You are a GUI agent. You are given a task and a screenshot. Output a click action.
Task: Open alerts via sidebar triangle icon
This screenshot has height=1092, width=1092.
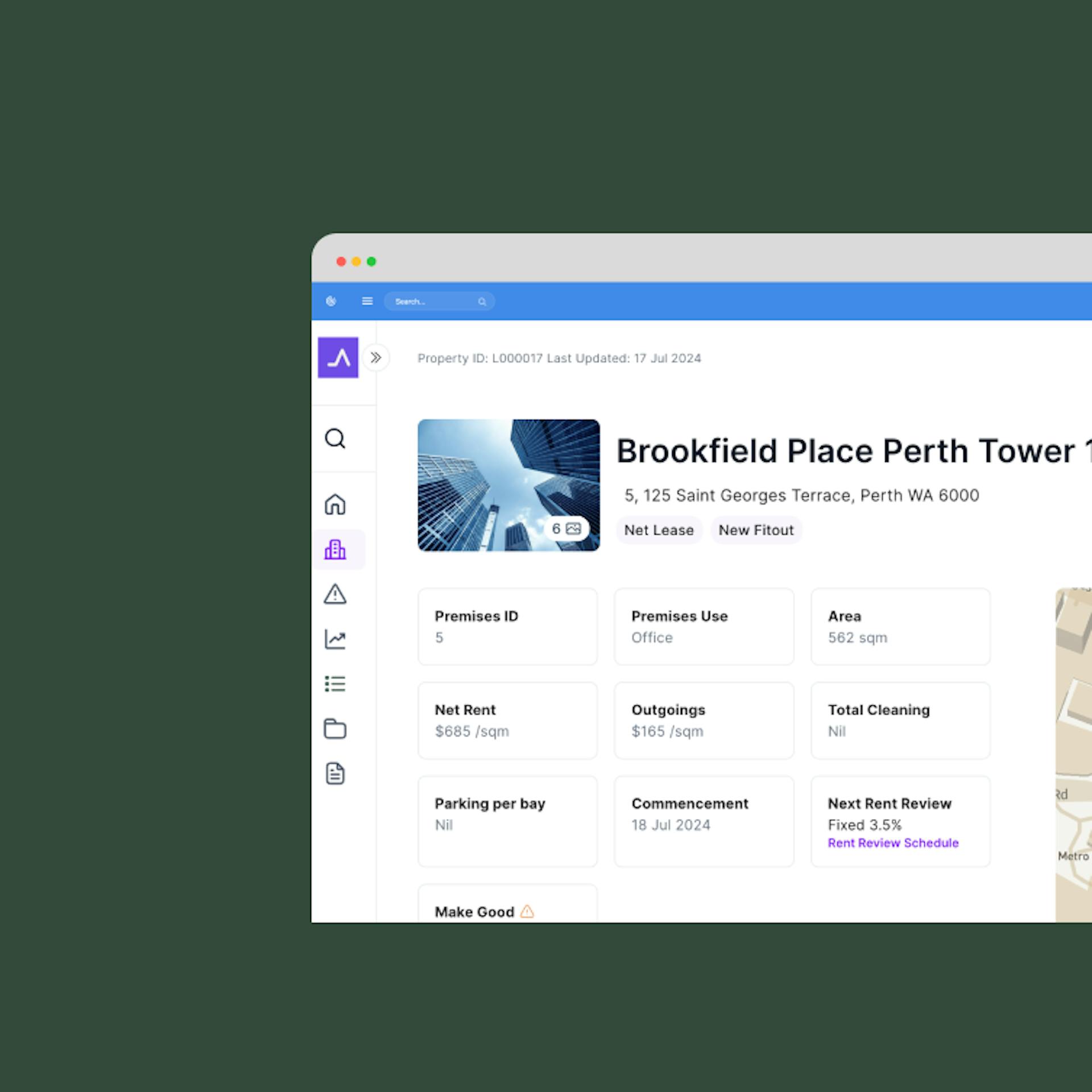335,594
